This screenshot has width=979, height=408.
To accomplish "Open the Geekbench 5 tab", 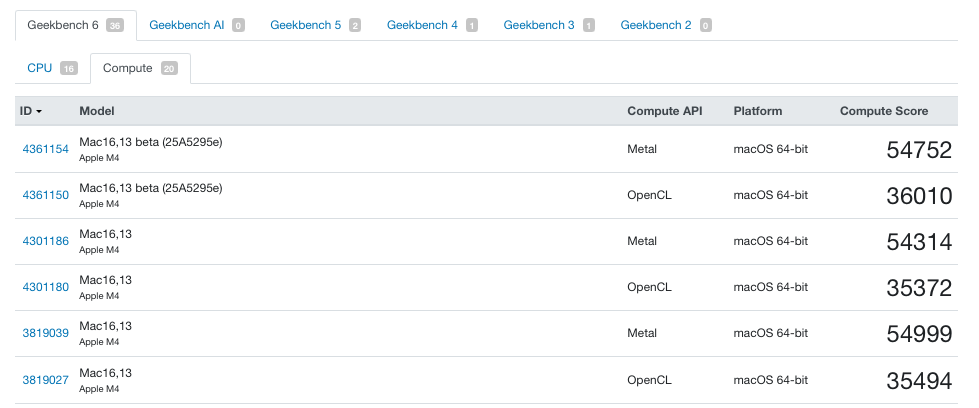I will (x=305, y=25).
